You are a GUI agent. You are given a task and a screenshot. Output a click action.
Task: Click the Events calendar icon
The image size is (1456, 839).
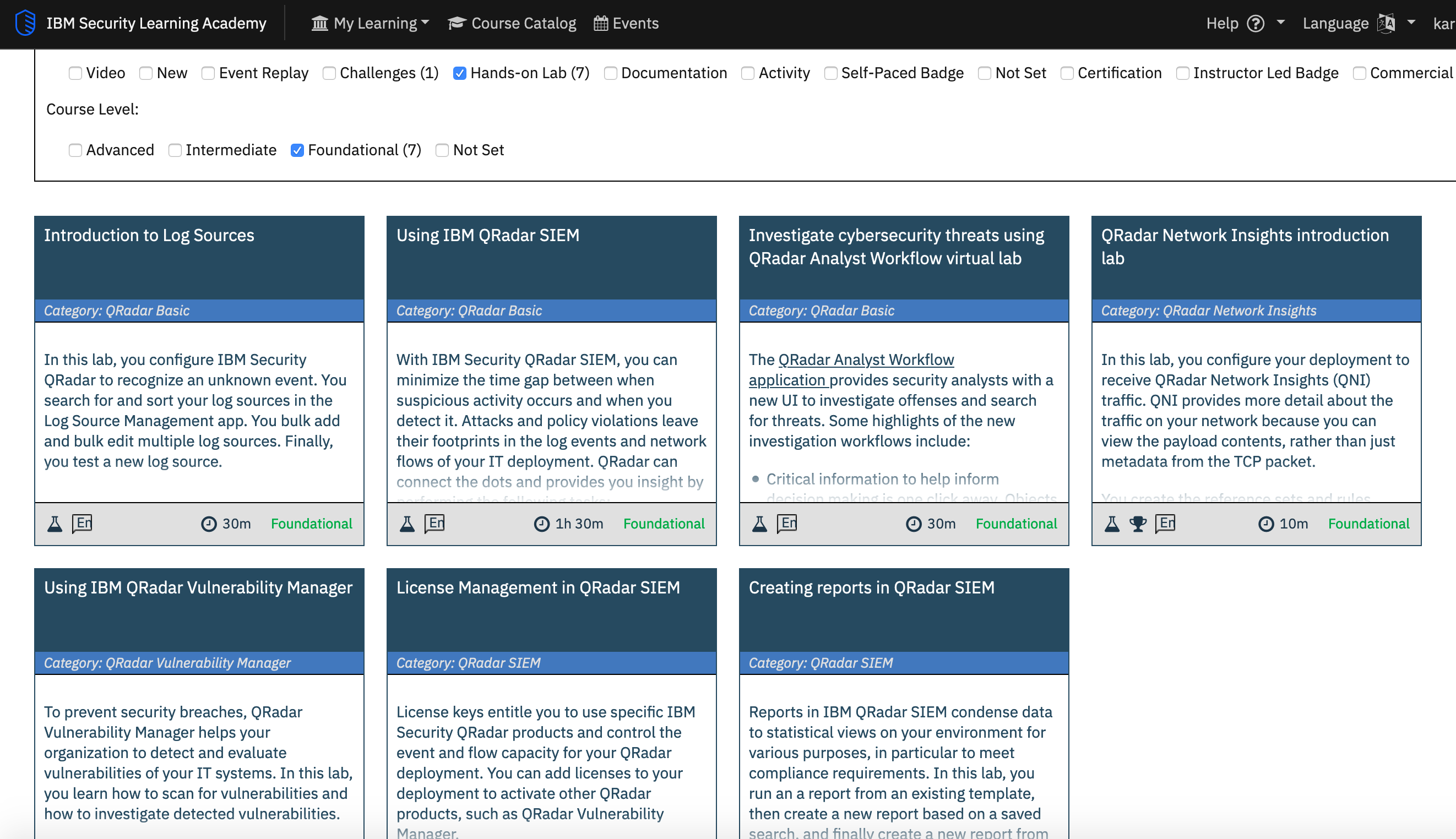601,24
